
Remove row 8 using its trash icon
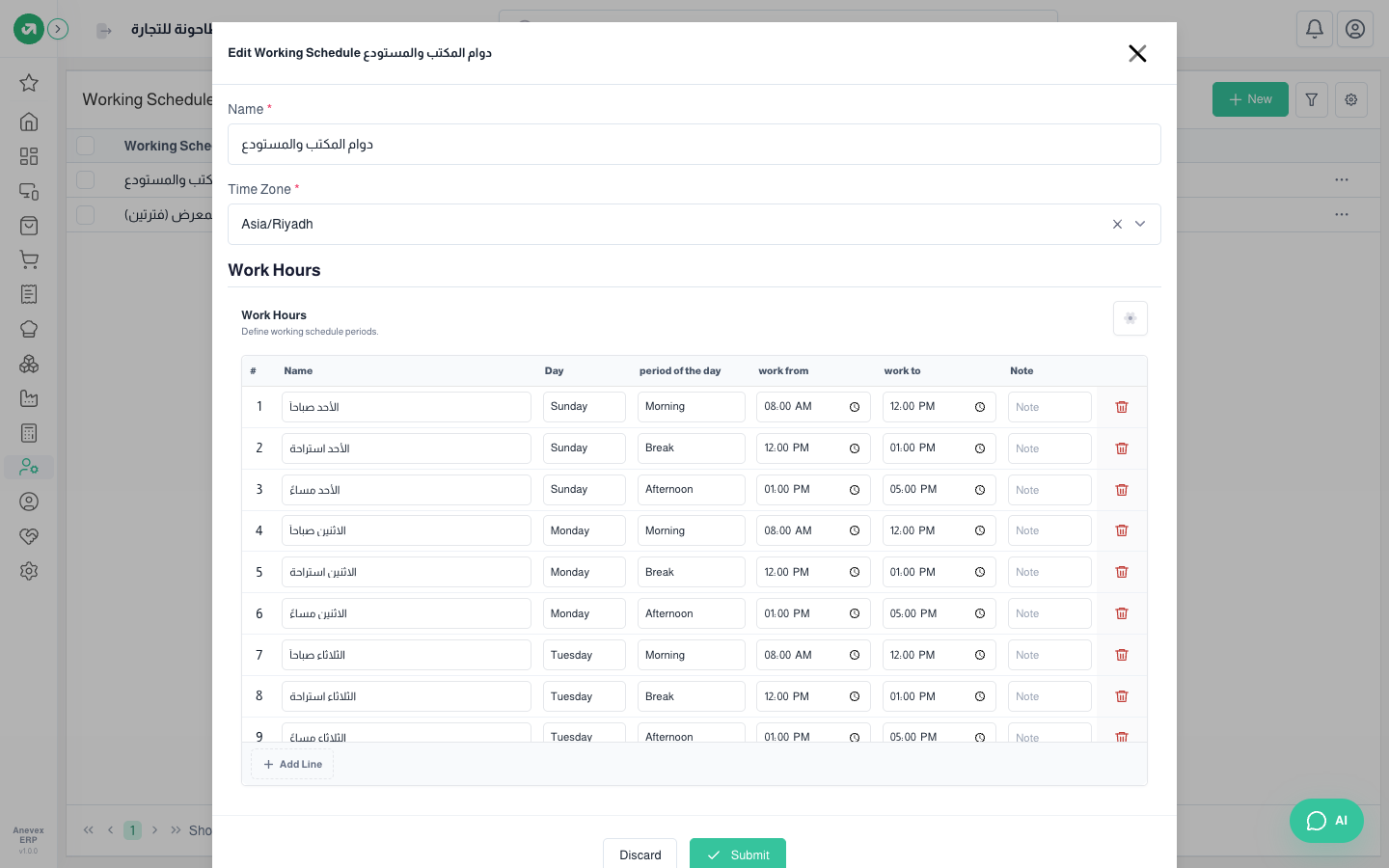click(1122, 696)
